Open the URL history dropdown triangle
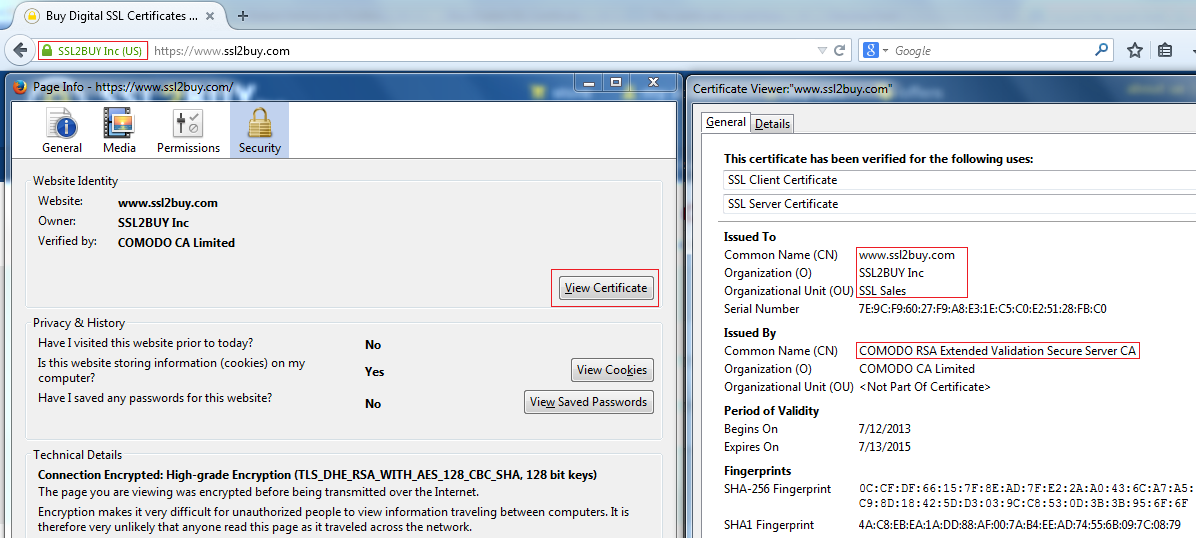 tap(821, 51)
